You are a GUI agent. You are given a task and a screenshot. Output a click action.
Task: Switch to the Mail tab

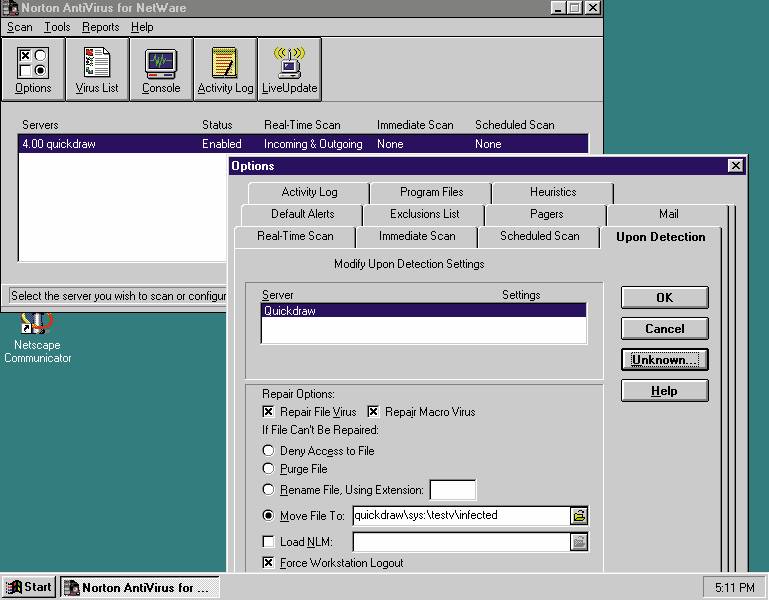pos(668,214)
